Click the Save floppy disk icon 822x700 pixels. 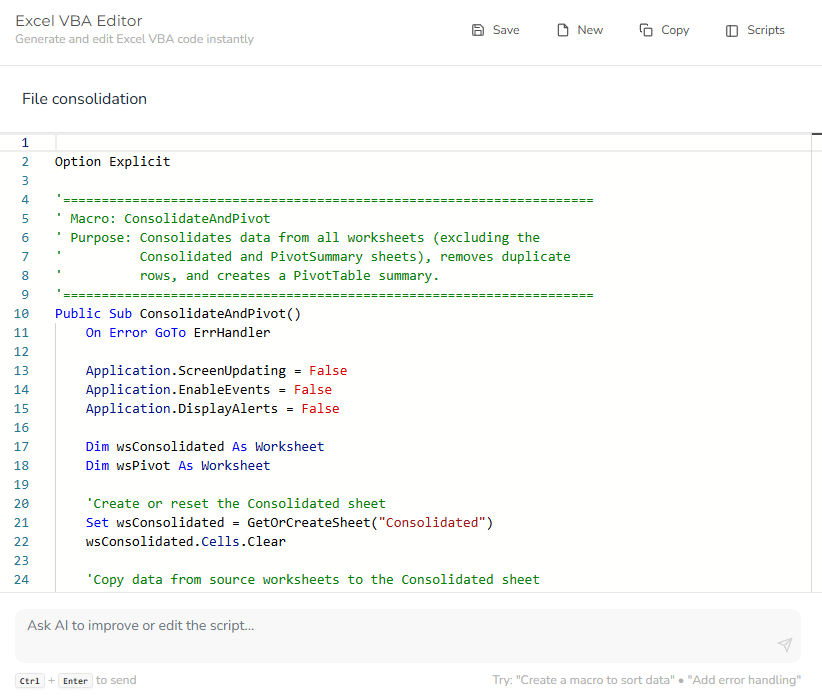(x=478, y=30)
